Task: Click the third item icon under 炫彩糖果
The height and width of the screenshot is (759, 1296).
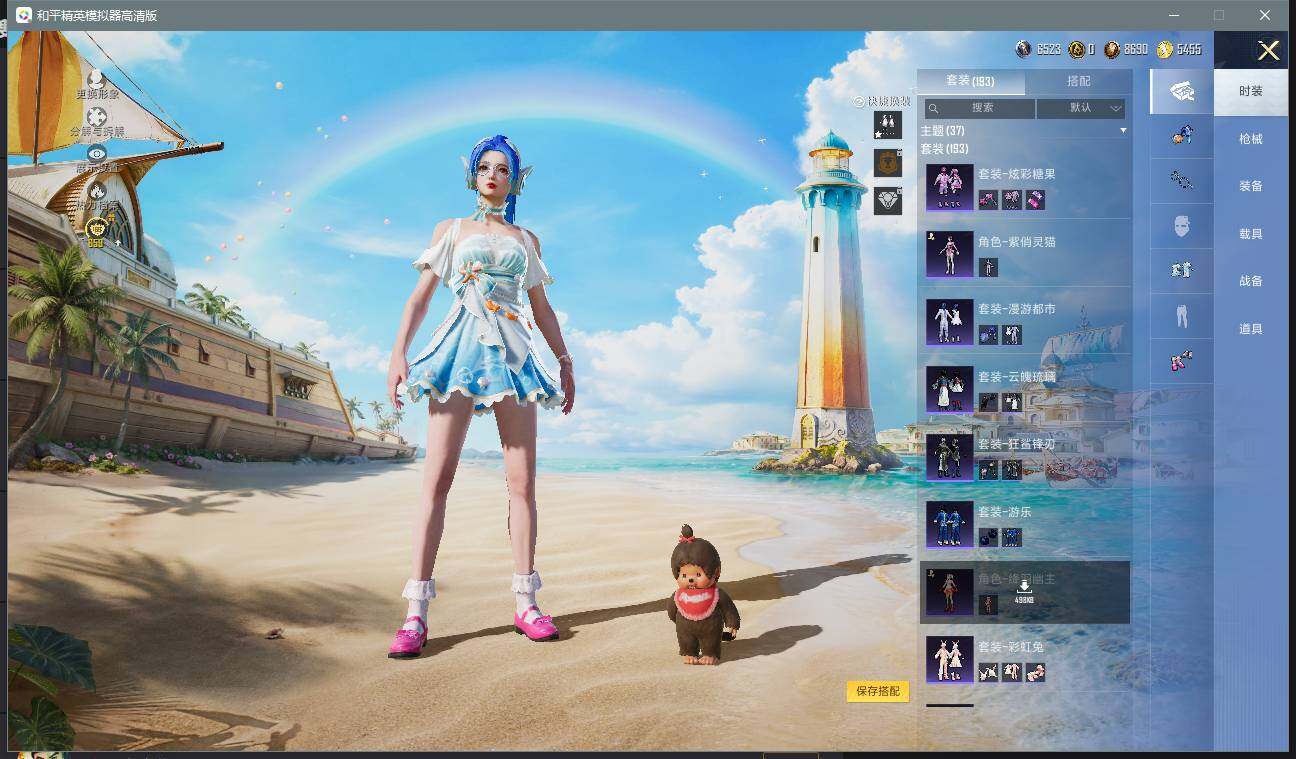Action: point(1036,200)
